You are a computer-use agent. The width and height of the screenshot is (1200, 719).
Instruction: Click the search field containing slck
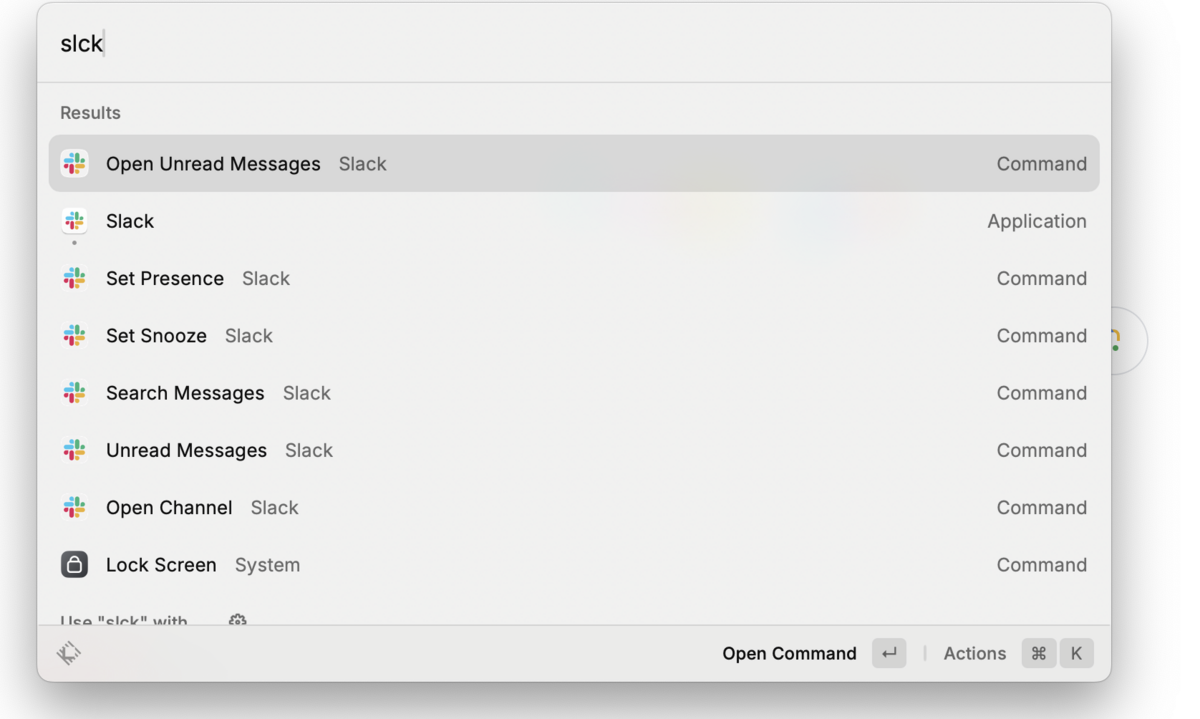(x=574, y=44)
